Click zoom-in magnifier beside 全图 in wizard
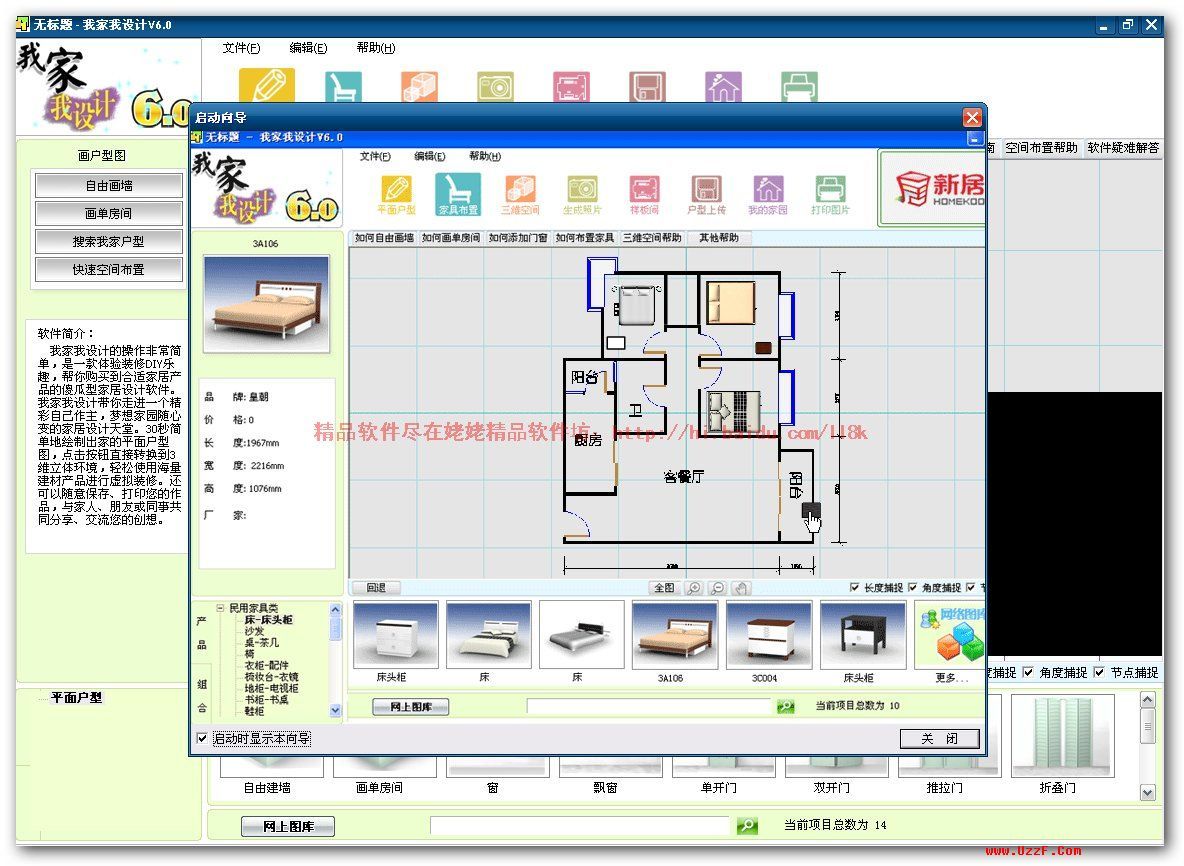Screen dimensions: 1184x866 pyautogui.click(x=693, y=587)
